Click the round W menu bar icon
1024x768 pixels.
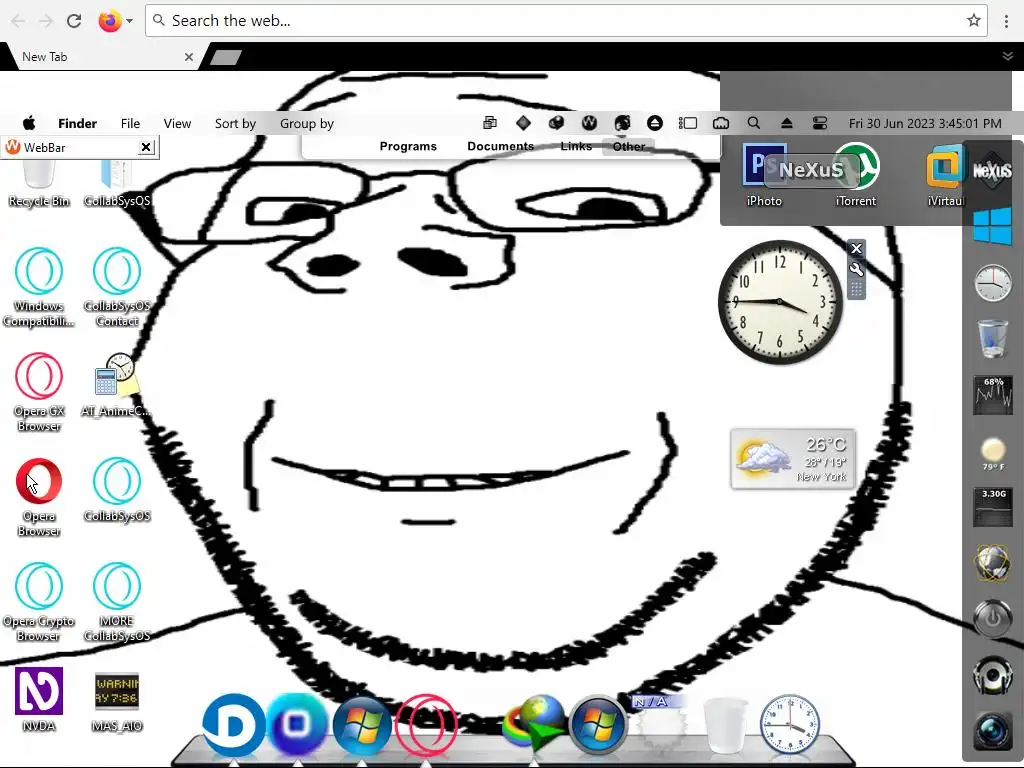589,123
